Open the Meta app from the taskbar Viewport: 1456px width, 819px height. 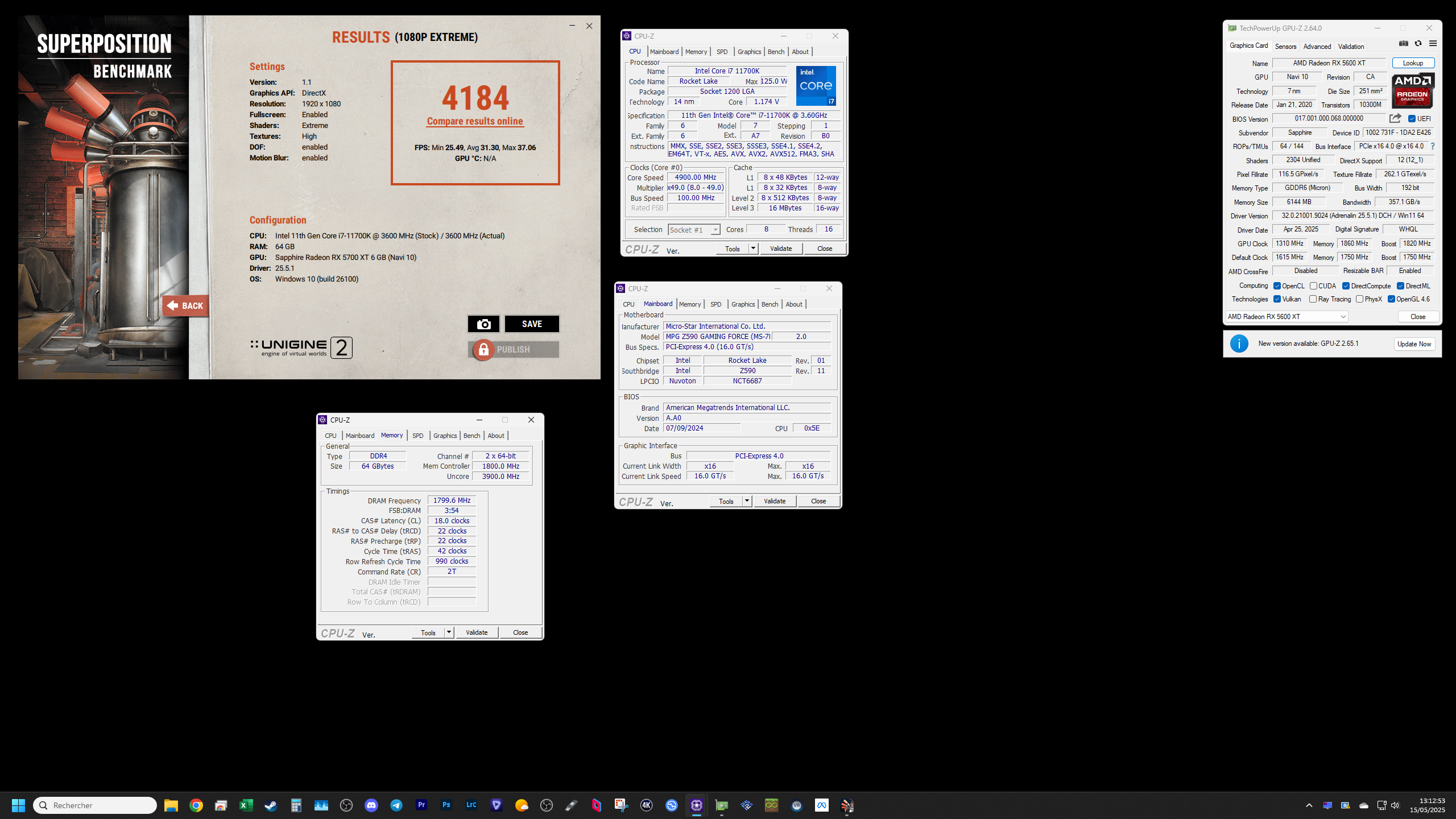(x=822, y=805)
